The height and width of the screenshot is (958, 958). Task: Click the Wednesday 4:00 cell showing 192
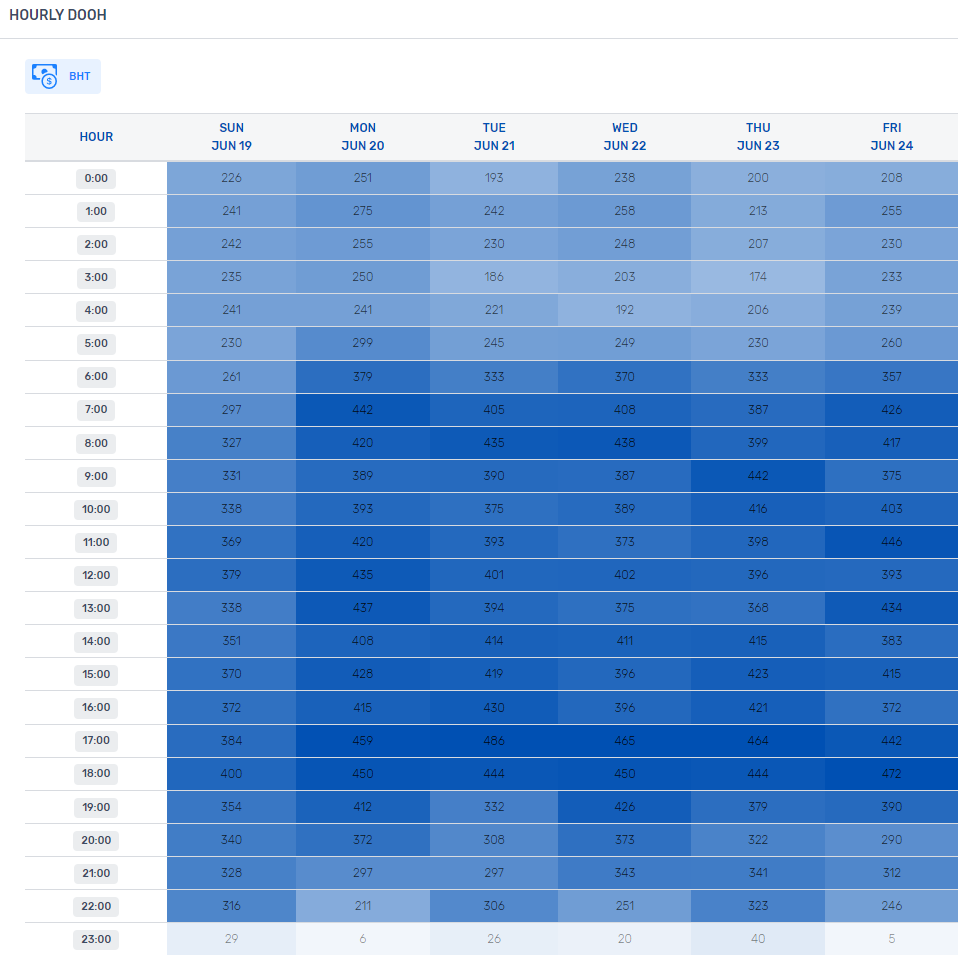tap(624, 310)
